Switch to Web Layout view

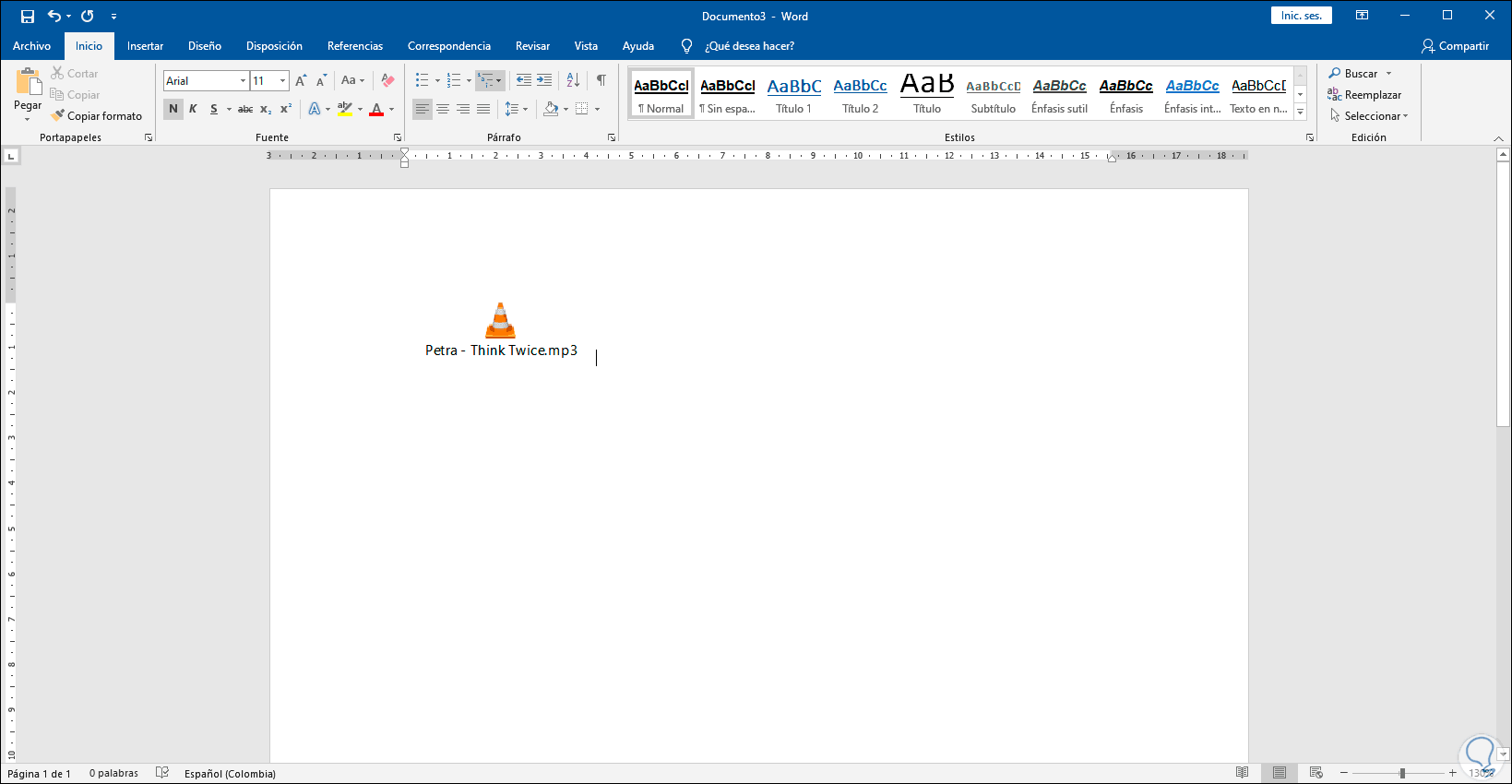click(x=1316, y=773)
